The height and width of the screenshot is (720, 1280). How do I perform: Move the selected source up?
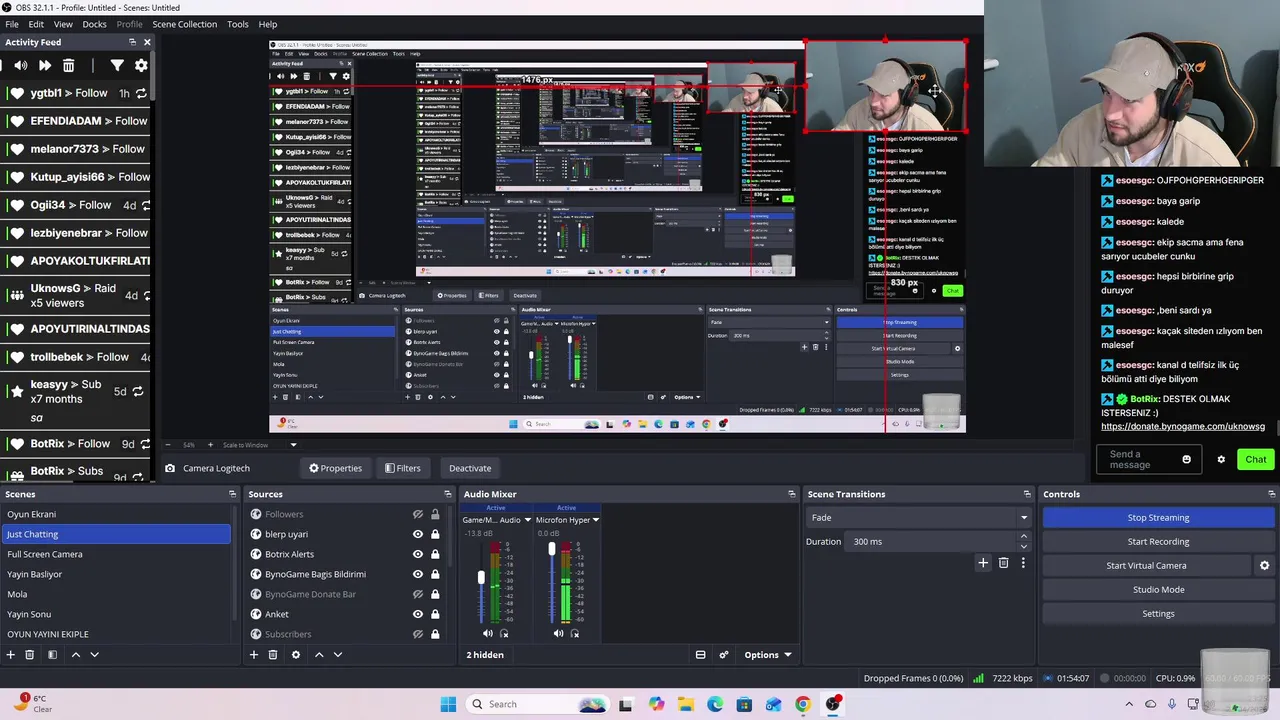[x=319, y=655]
